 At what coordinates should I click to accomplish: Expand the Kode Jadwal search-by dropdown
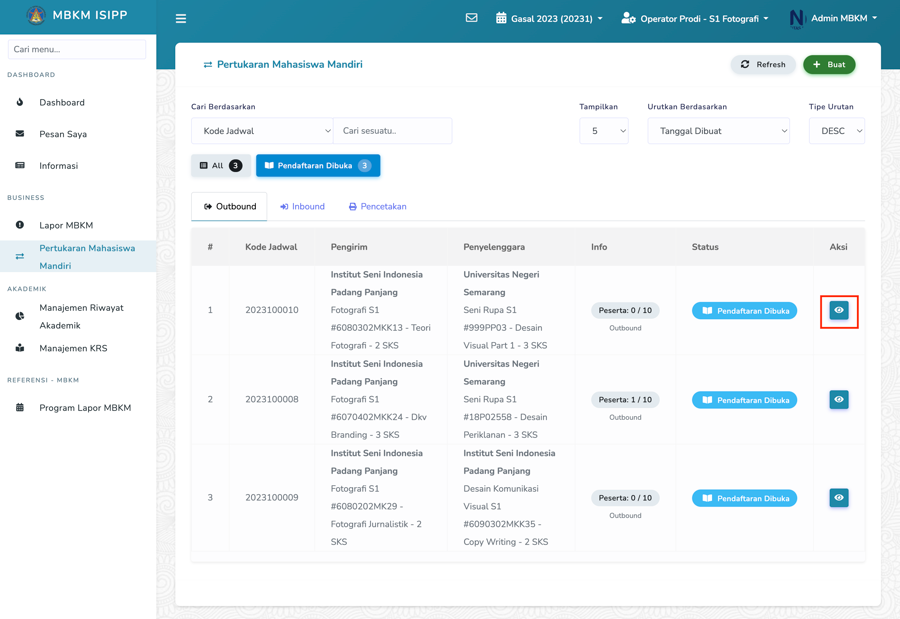262,131
